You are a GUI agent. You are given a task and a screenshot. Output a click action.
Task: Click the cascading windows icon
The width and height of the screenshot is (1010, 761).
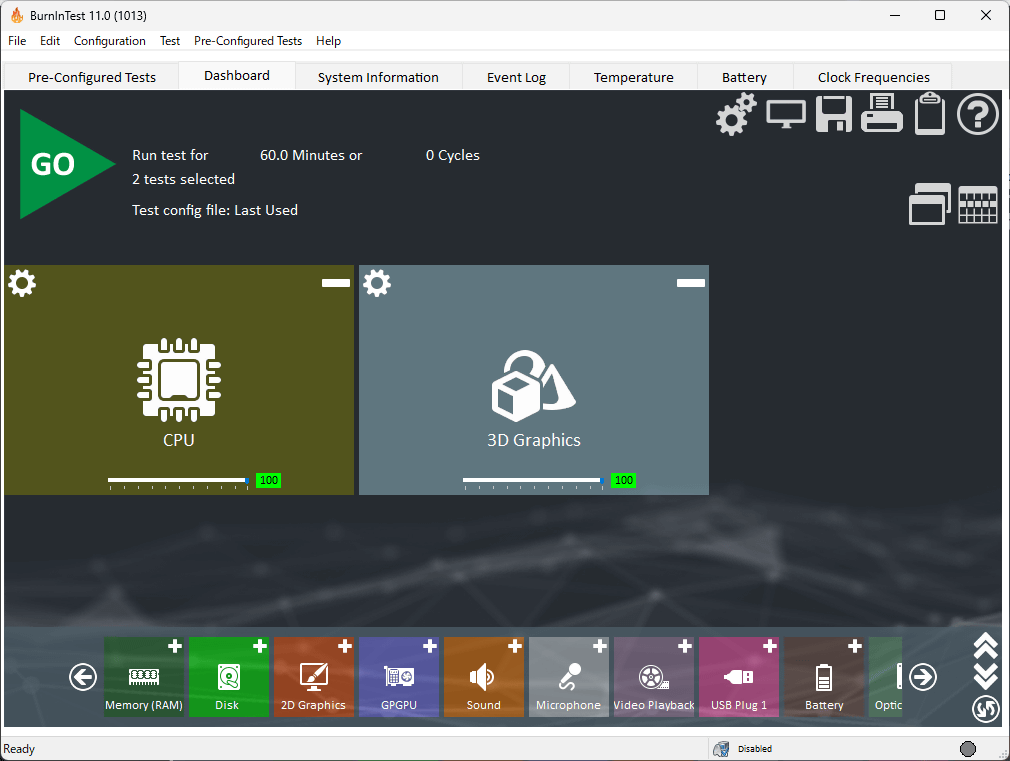pyautogui.click(x=929, y=204)
